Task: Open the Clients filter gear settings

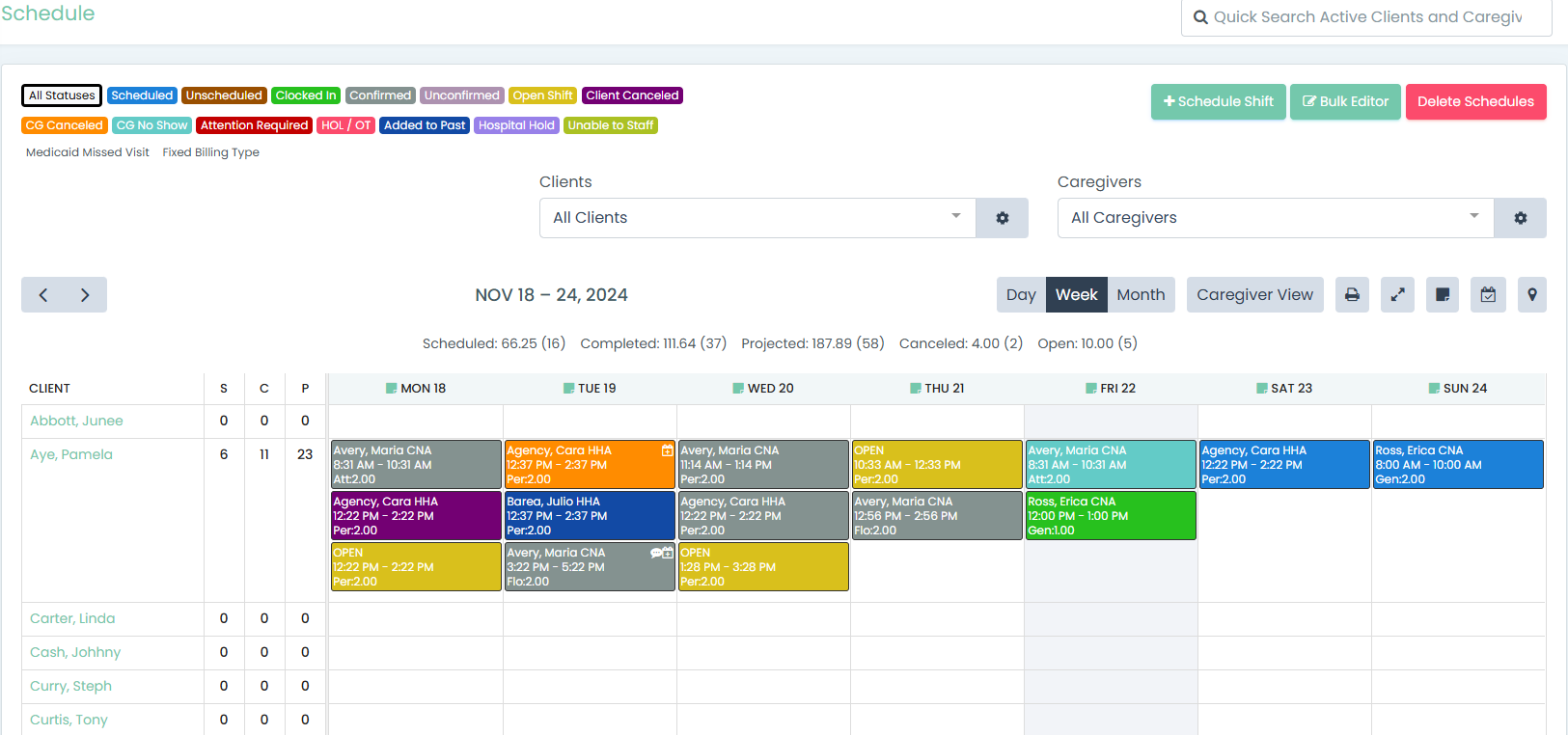Action: tap(1003, 218)
